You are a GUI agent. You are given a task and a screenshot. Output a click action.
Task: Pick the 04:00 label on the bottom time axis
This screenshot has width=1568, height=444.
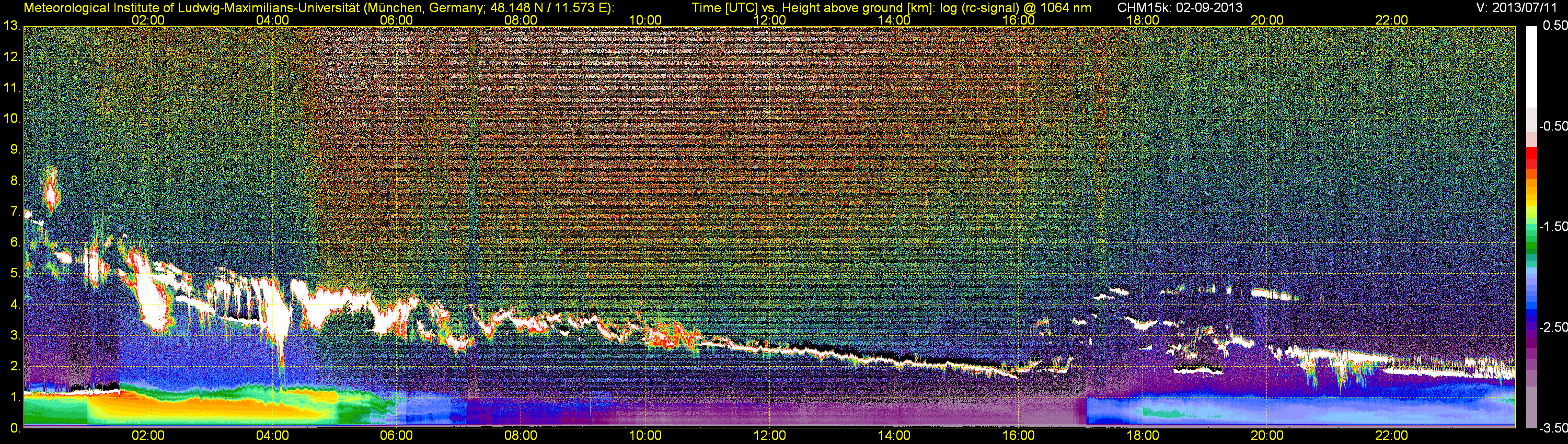click(272, 436)
